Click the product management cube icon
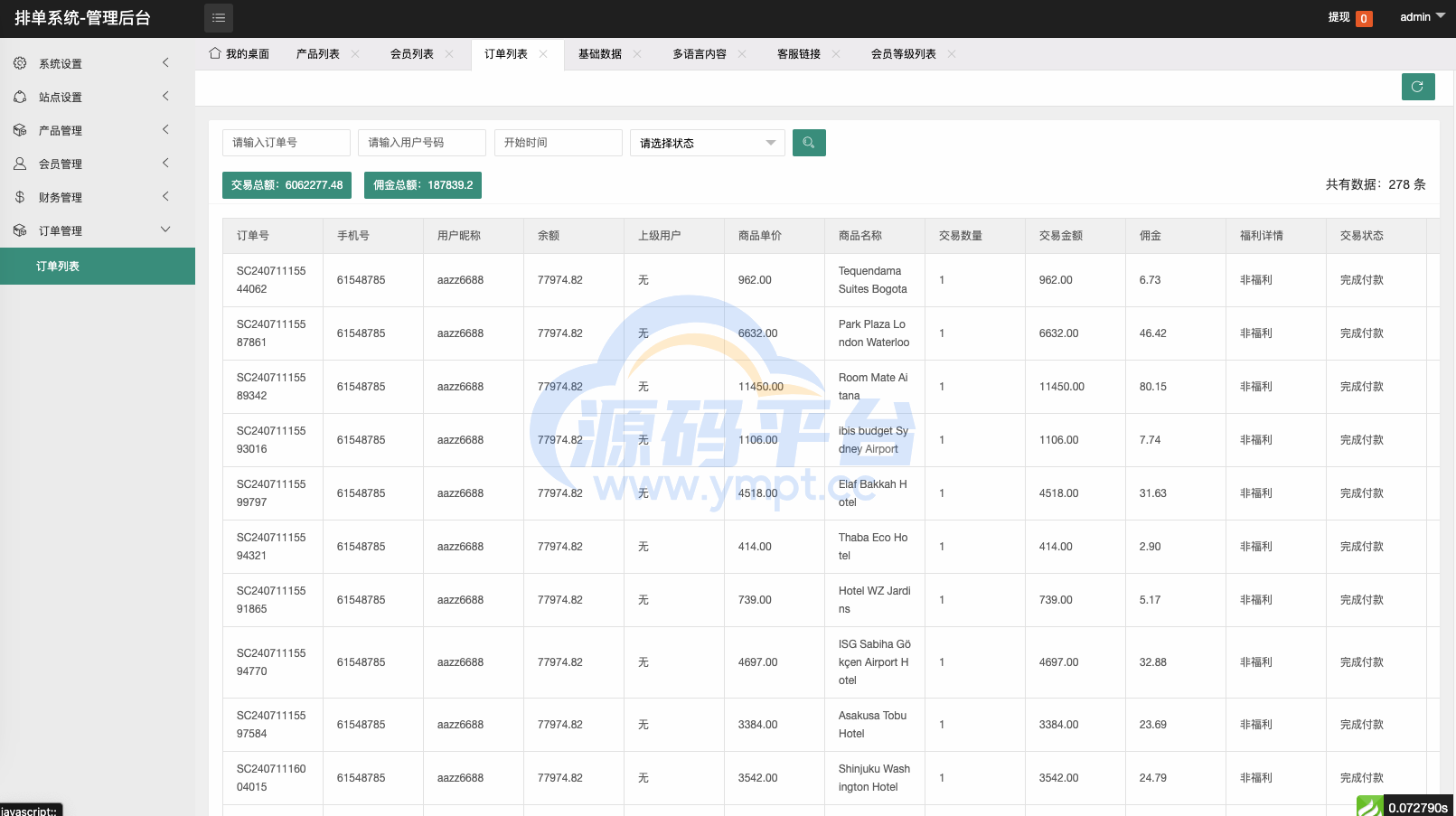This screenshot has width=1456, height=816. pyautogui.click(x=20, y=130)
